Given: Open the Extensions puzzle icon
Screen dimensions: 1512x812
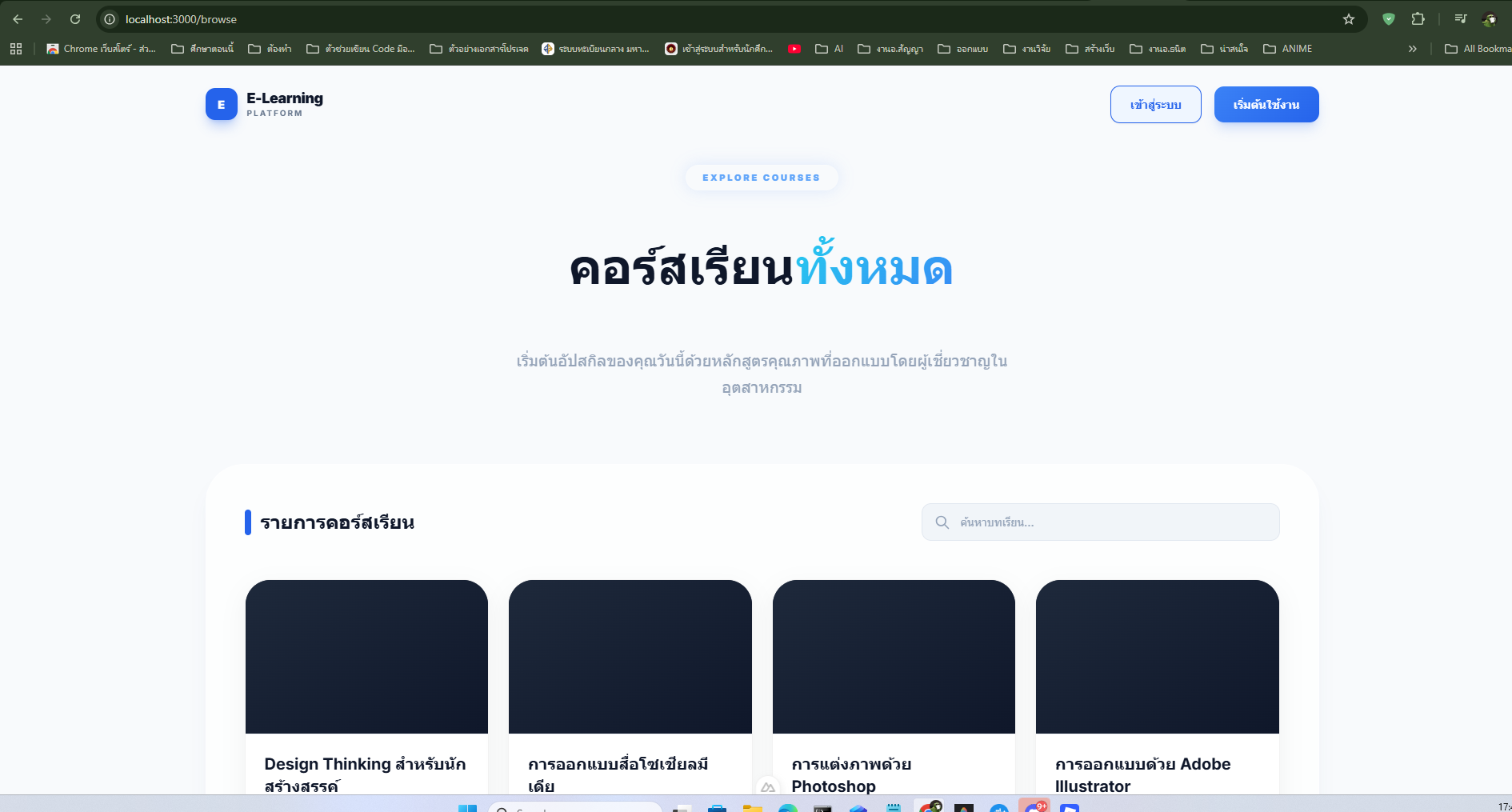Looking at the screenshot, I should (1418, 19).
